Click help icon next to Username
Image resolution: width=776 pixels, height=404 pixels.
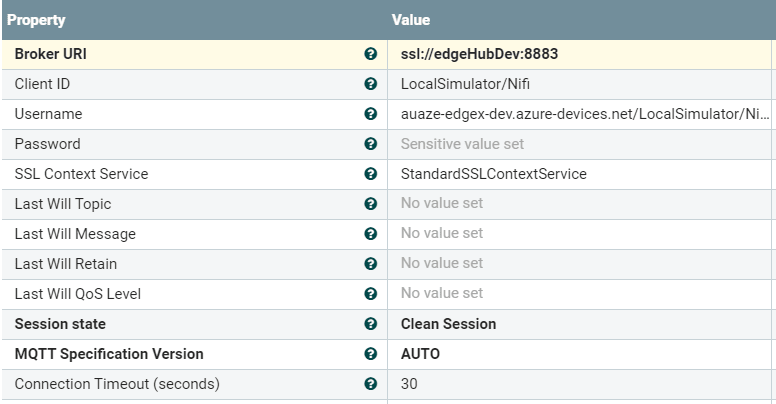tap(370, 114)
